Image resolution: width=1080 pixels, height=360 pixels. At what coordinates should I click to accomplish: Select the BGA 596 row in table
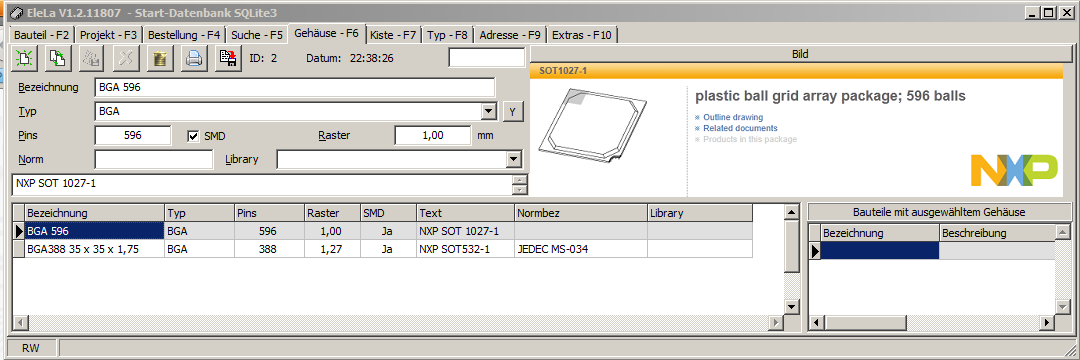click(382, 231)
